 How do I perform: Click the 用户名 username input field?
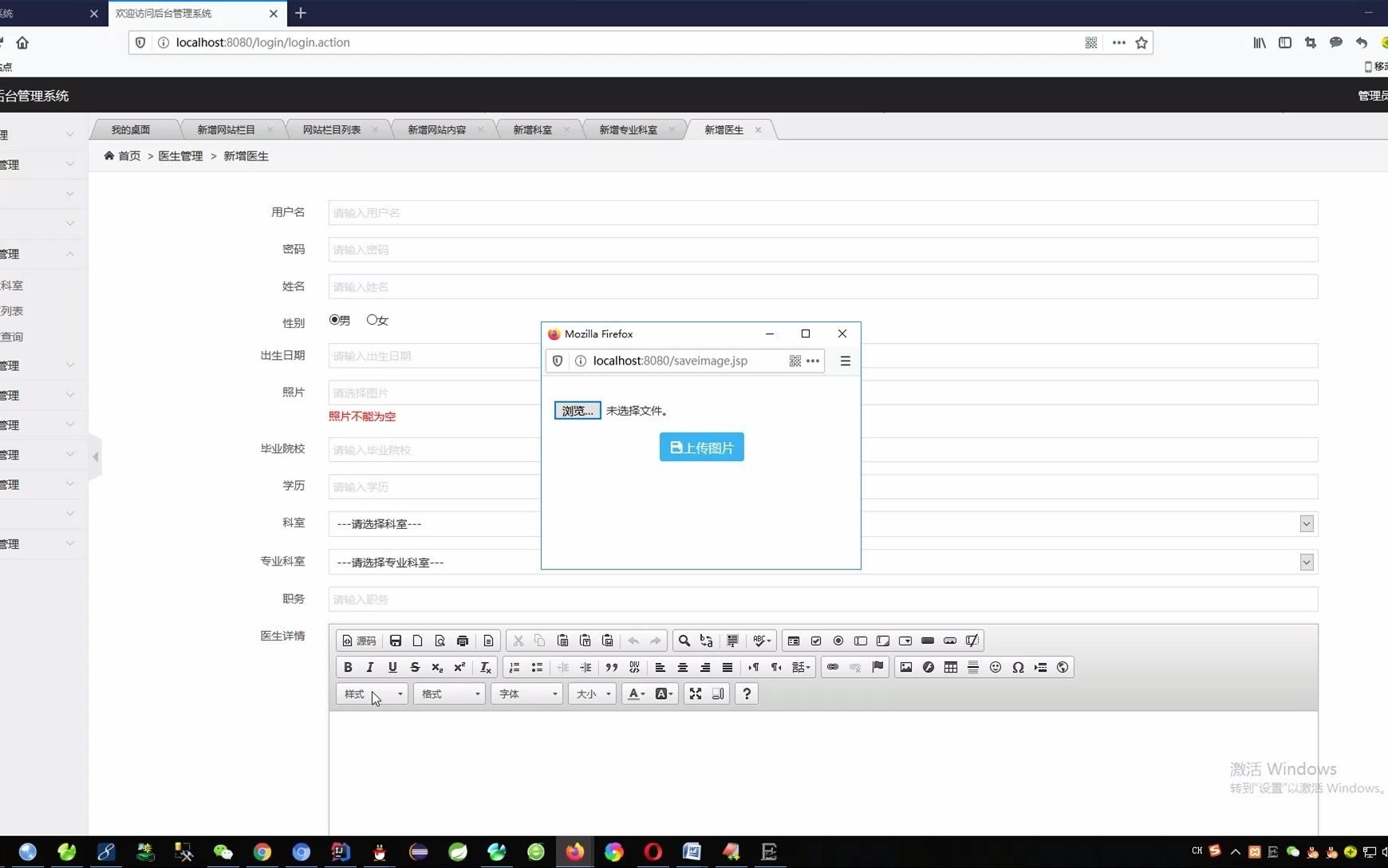click(822, 212)
